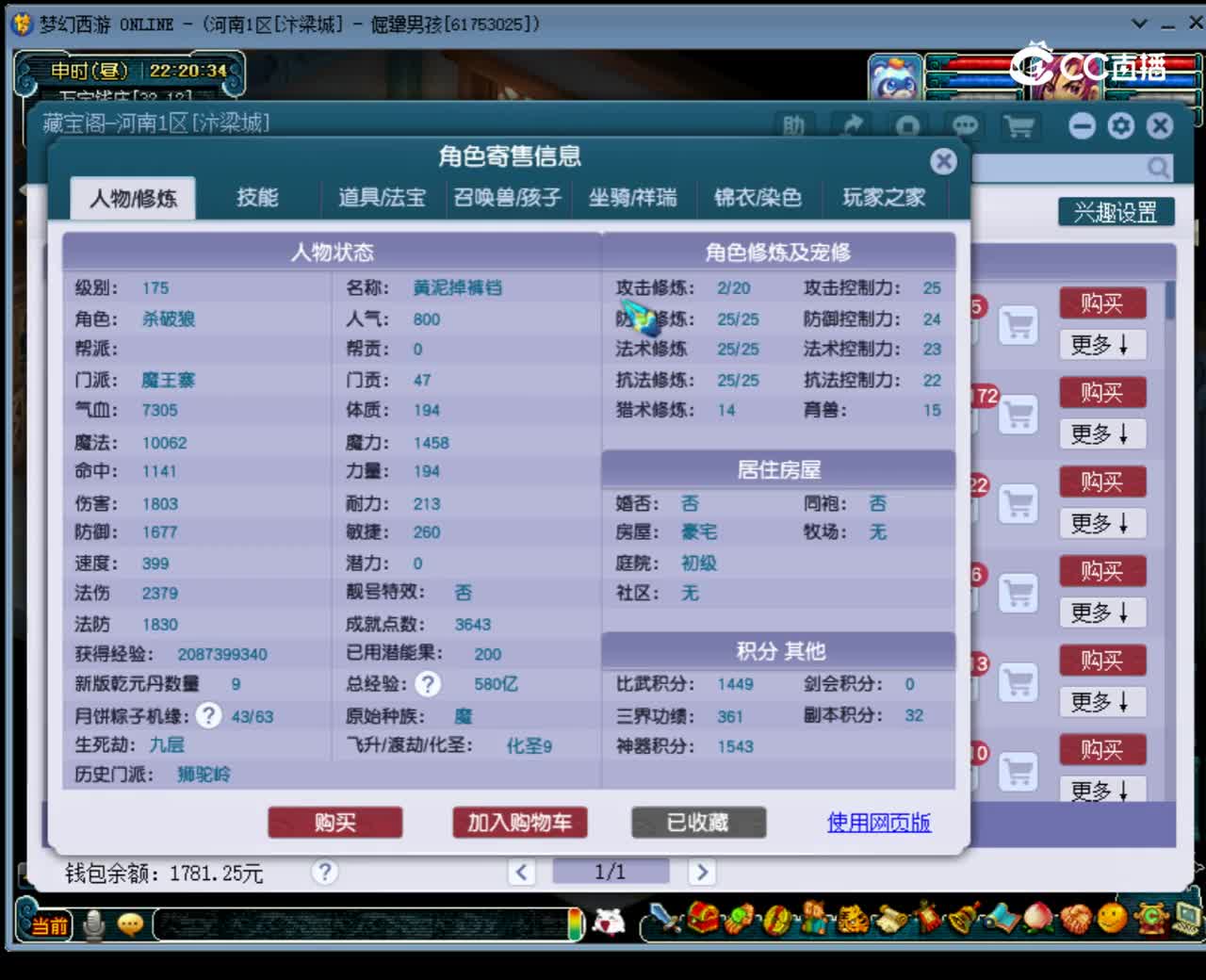Toggle the 当前 chat channel selector
1206x980 pixels.
[50, 925]
